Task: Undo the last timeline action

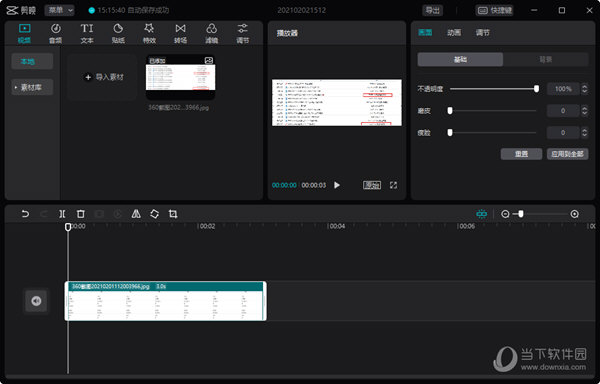Action: (25, 214)
